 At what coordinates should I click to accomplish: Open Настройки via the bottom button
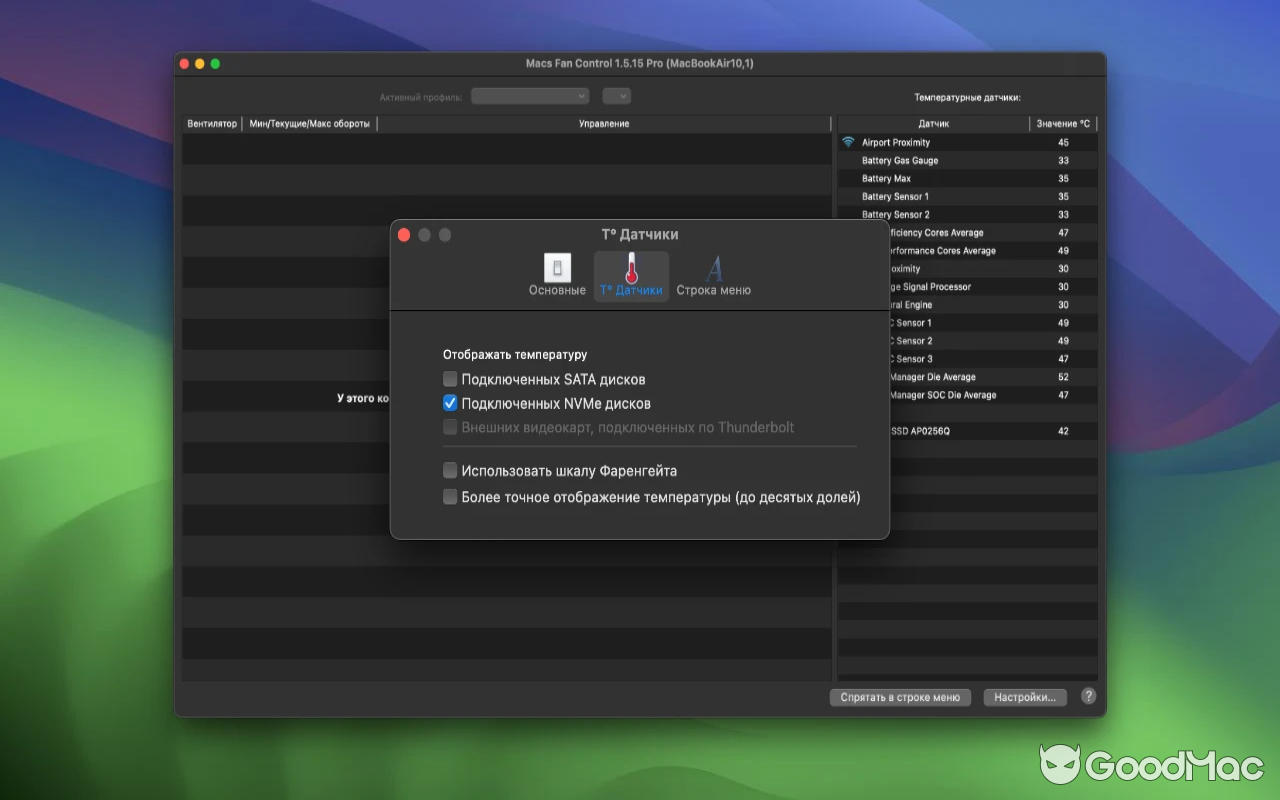point(1025,696)
